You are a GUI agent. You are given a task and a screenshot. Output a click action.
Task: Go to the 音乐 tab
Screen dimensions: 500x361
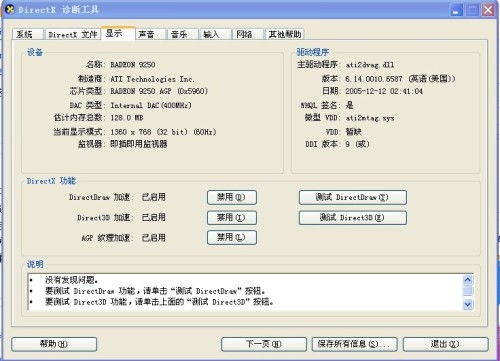pyautogui.click(x=182, y=34)
